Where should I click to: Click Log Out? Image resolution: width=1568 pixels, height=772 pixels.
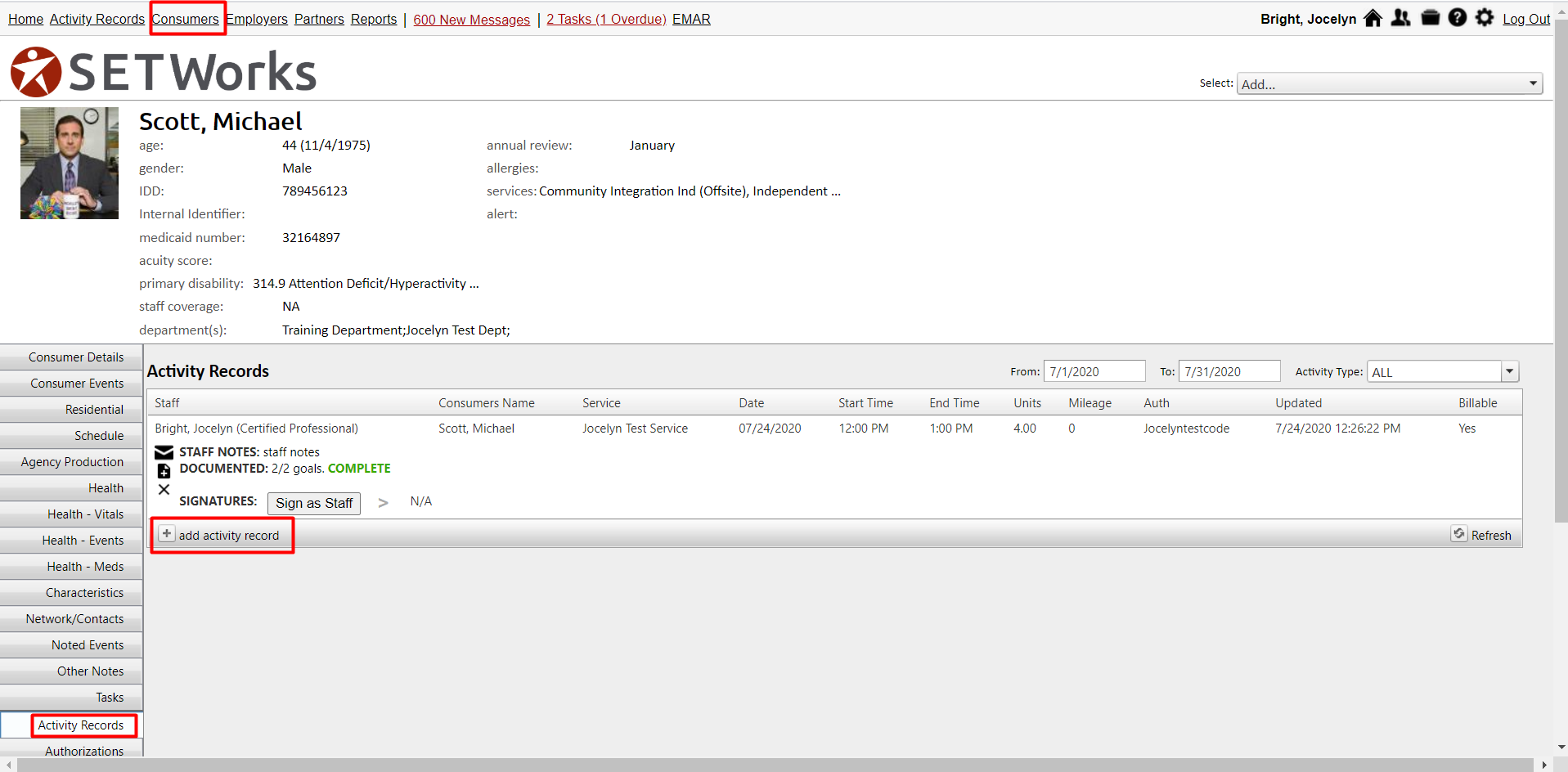point(1526,19)
